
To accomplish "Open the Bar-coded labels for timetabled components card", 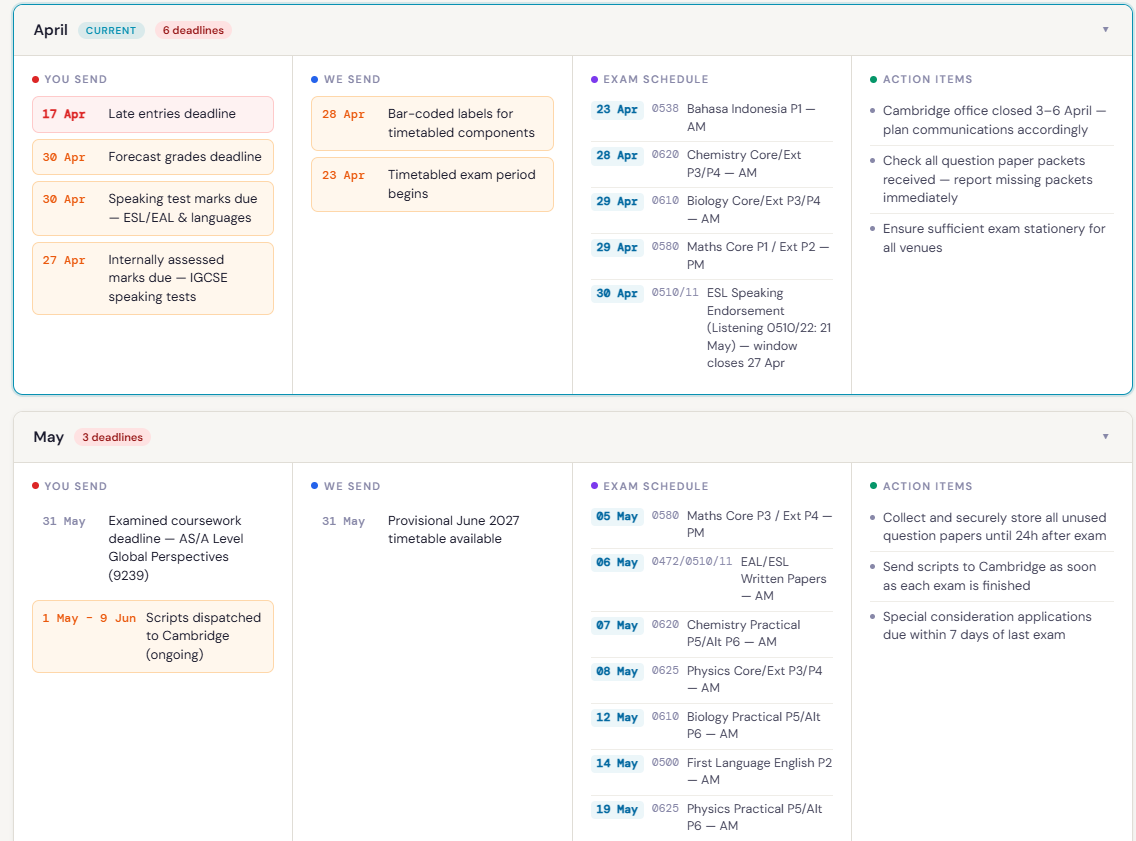I will 433,124.
